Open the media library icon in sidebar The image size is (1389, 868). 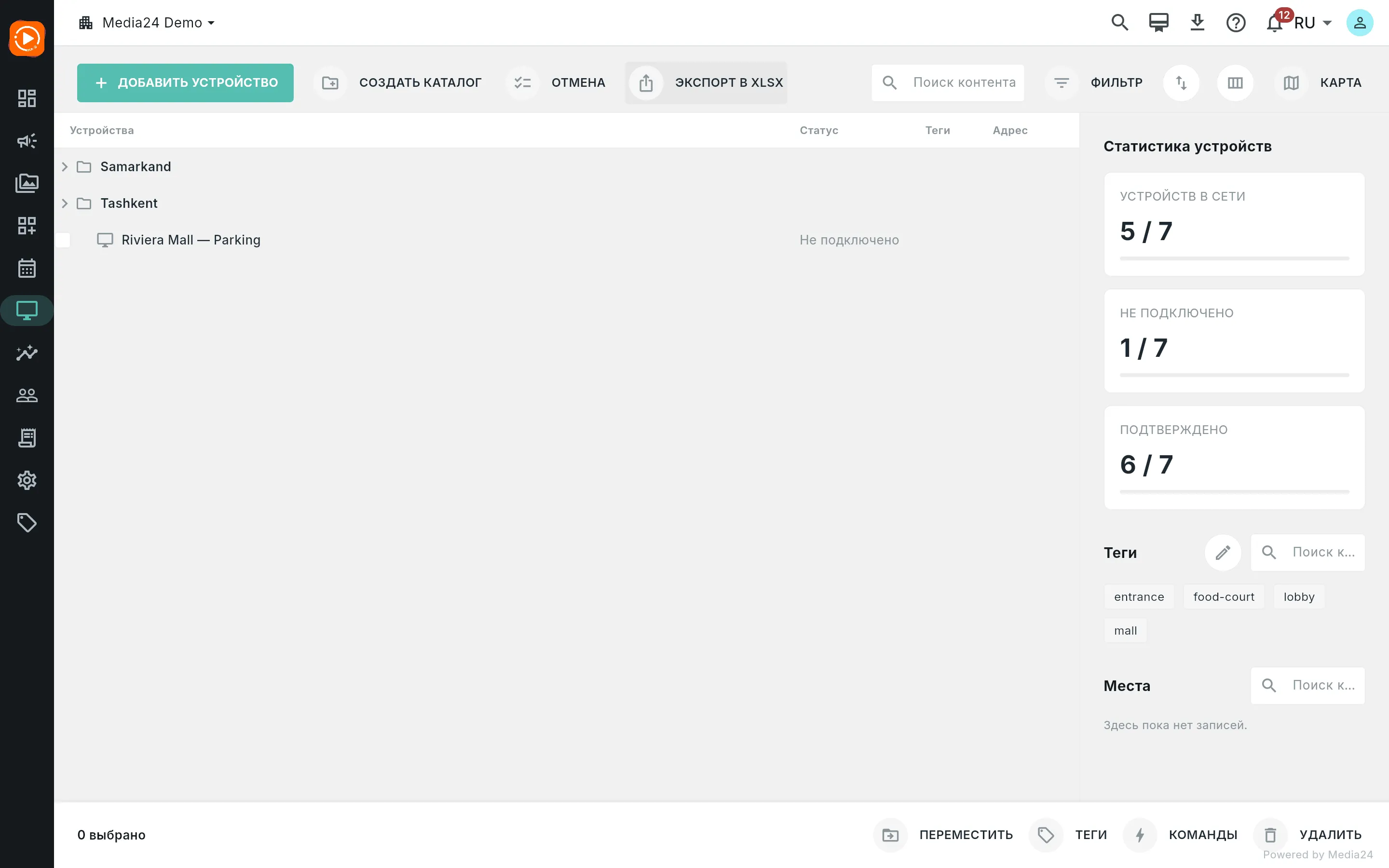[x=27, y=183]
